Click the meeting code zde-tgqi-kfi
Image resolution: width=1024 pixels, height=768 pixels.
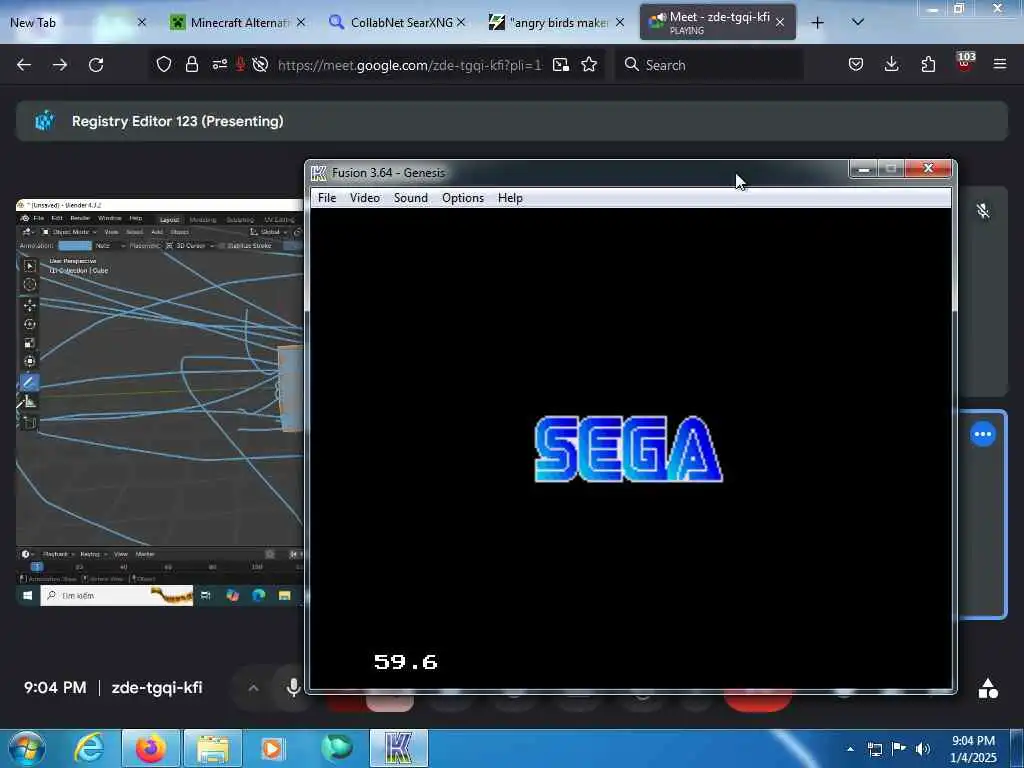coord(157,688)
